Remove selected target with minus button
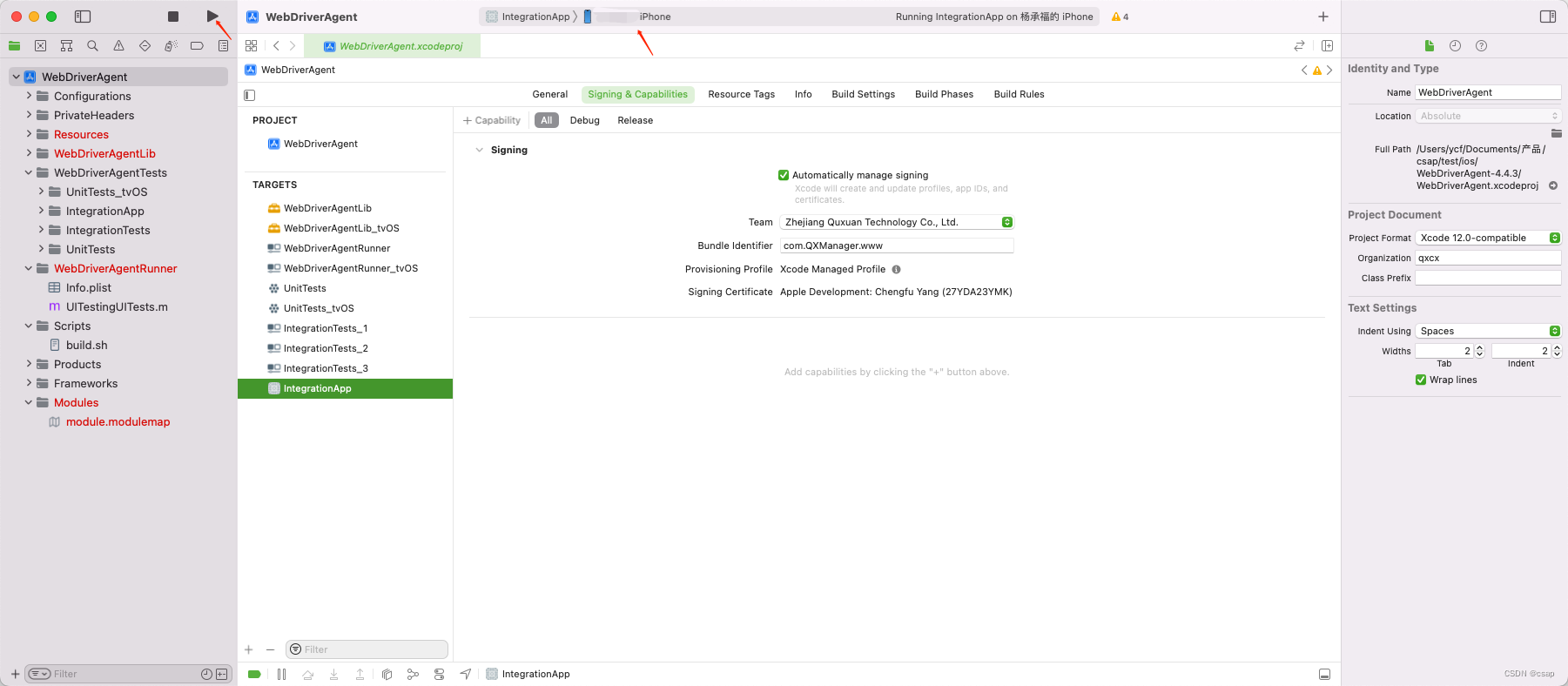 pyautogui.click(x=270, y=649)
